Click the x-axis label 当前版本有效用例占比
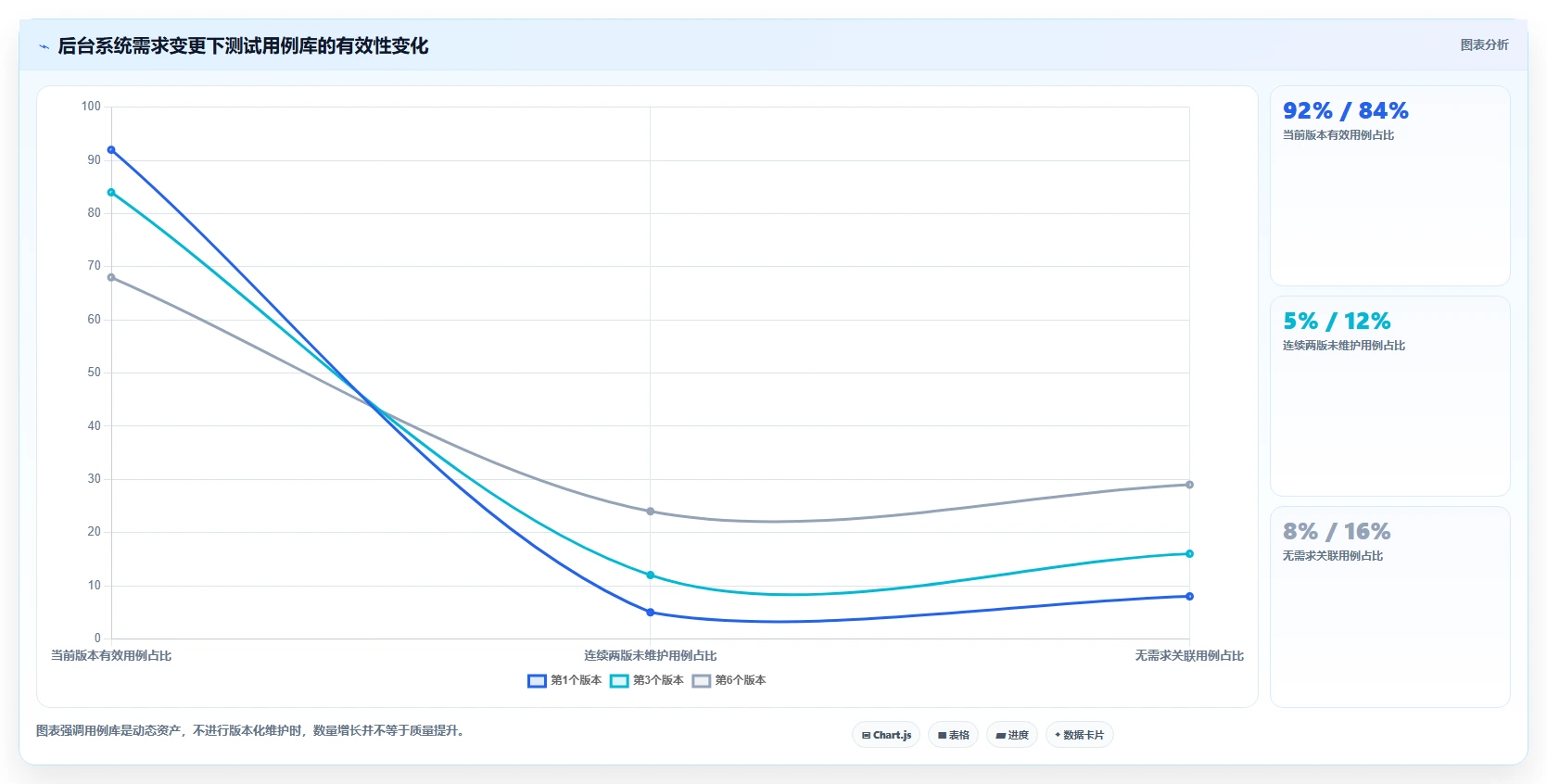Image resolution: width=1547 pixels, height=784 pixels. point(111,656)
